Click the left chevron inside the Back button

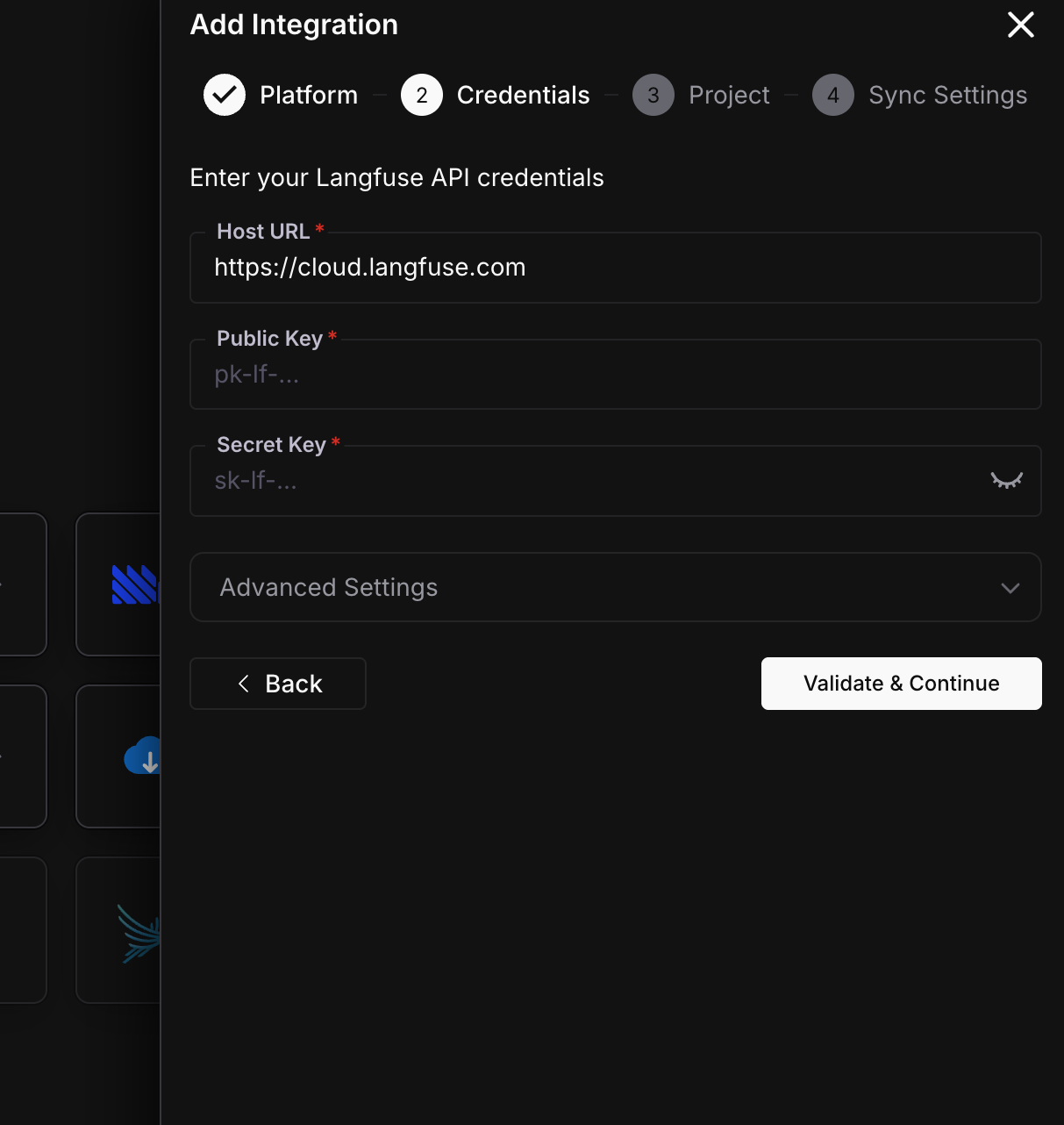click(x=244, y=684)
